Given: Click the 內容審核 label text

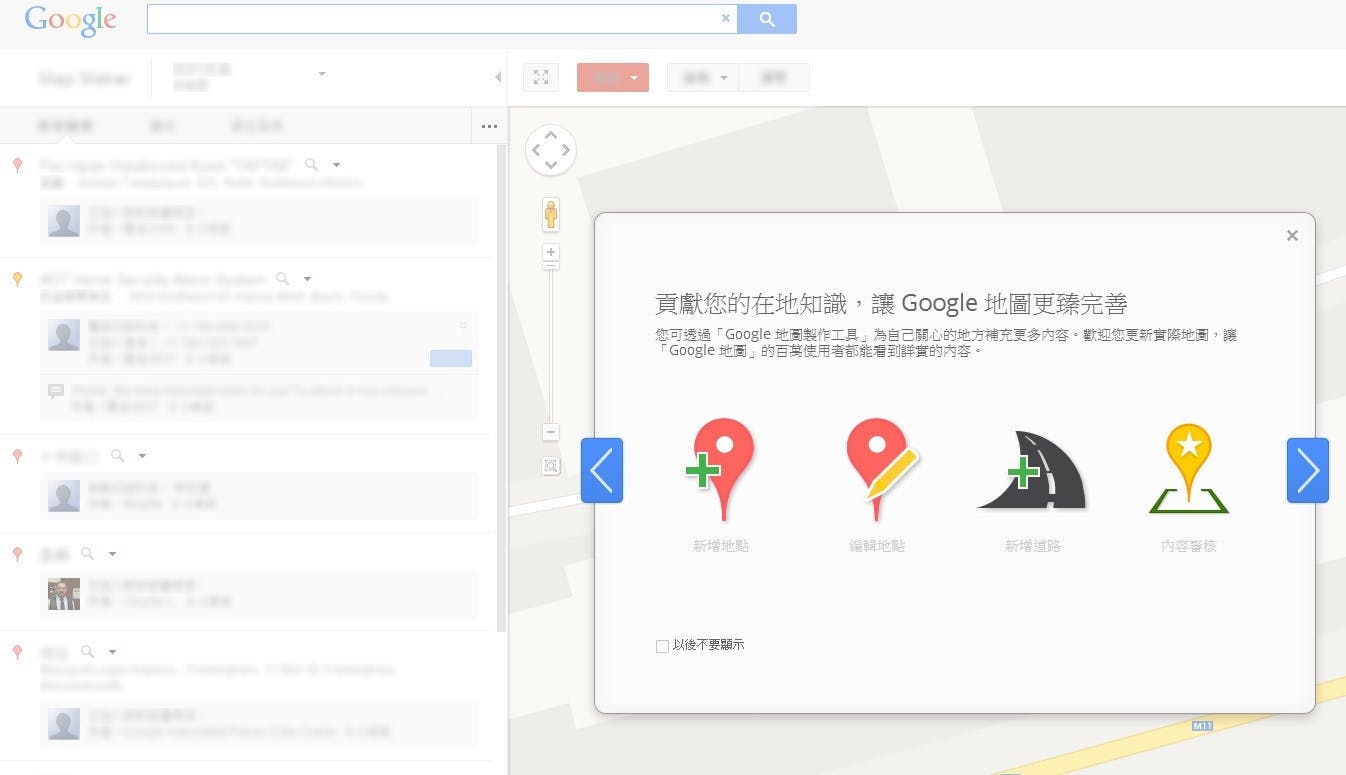Looking at the screenshot, I should click(x=1189, y=546).
